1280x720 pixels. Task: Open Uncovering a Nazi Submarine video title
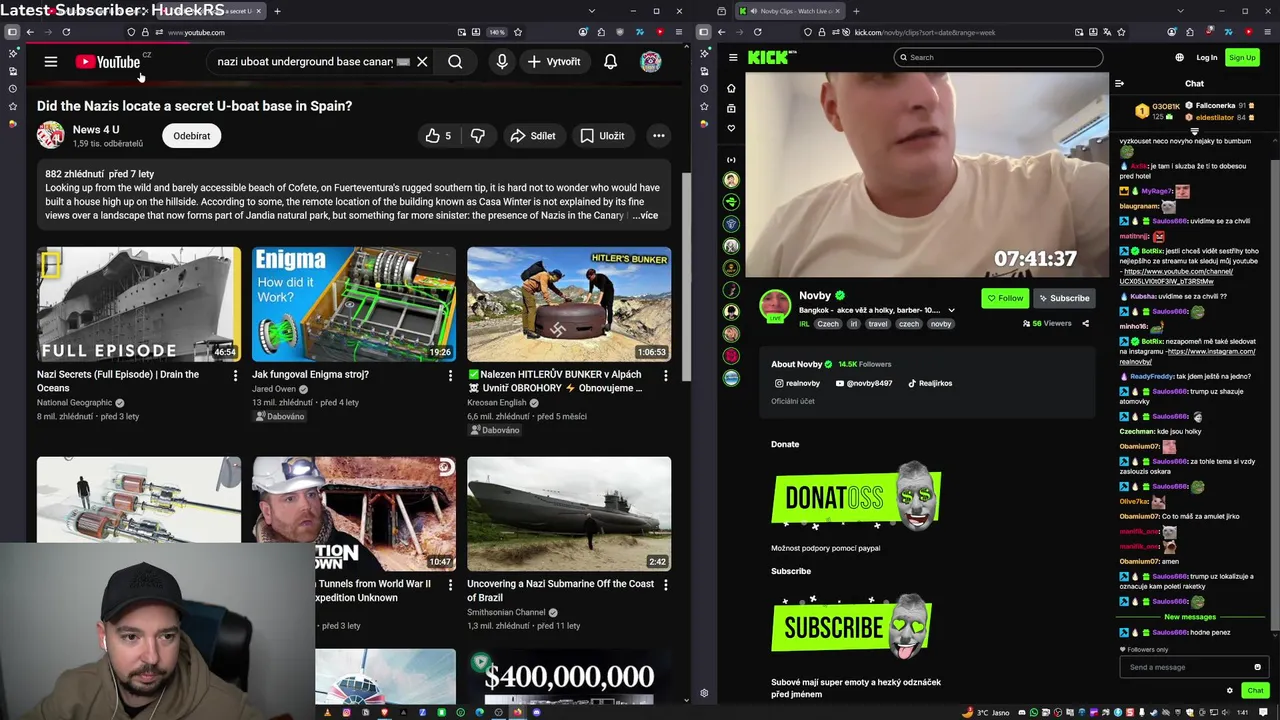point(560,590)
